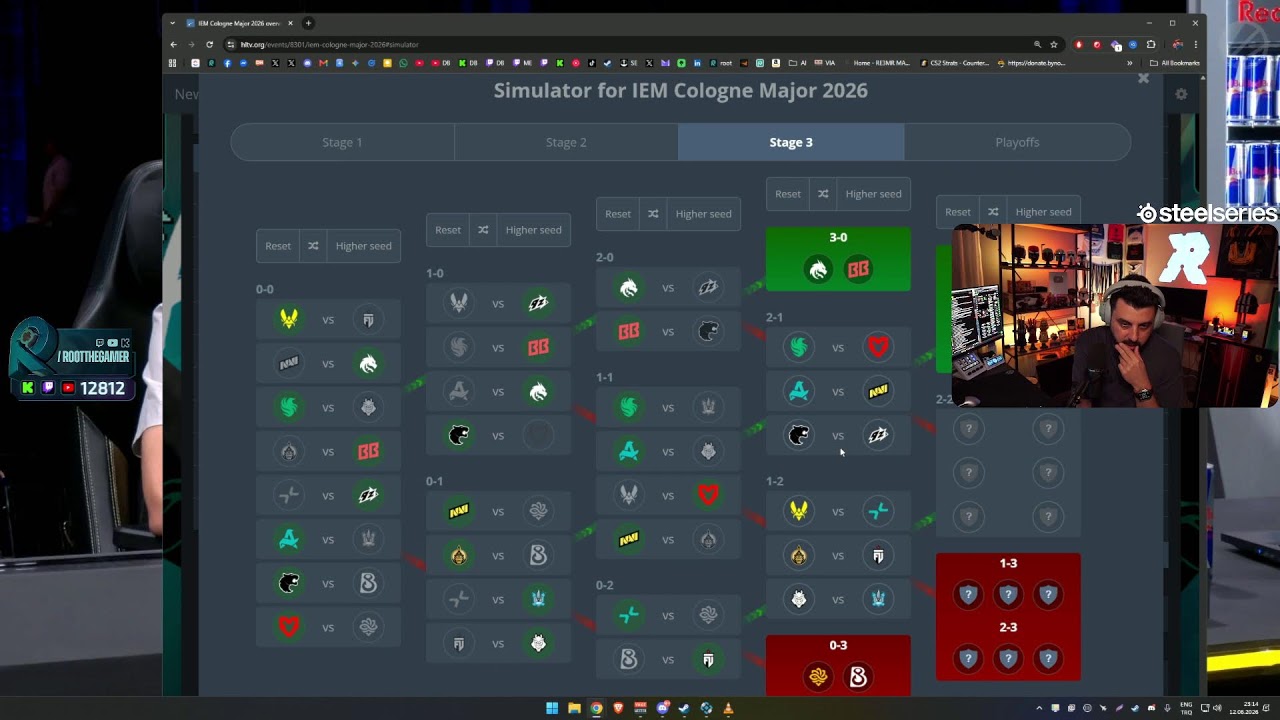Image resolution: width=1280 pixels, height=720 pixels.
Task: Pick the yellow NAVI logo in the 2-1 round
Action: click(878, 392)
